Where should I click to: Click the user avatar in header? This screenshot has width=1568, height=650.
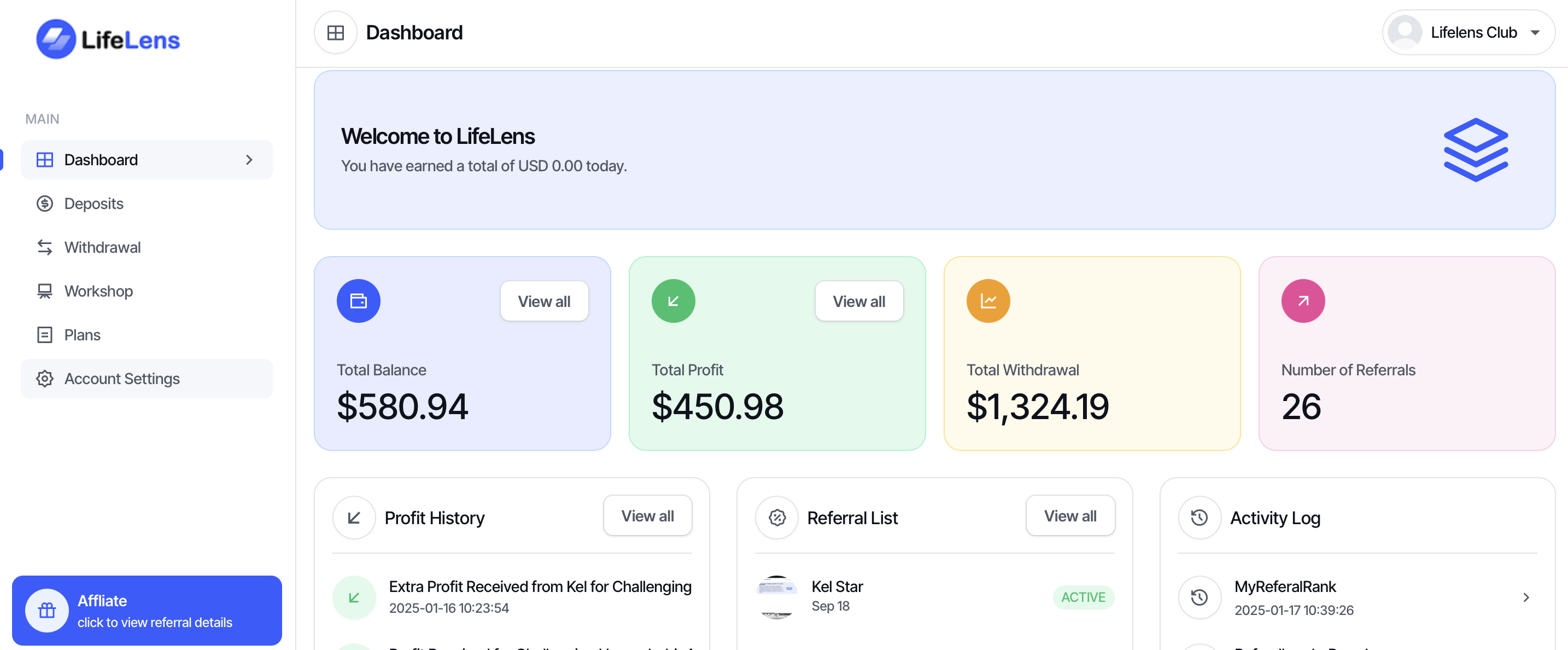click(x=1405, y=32)
